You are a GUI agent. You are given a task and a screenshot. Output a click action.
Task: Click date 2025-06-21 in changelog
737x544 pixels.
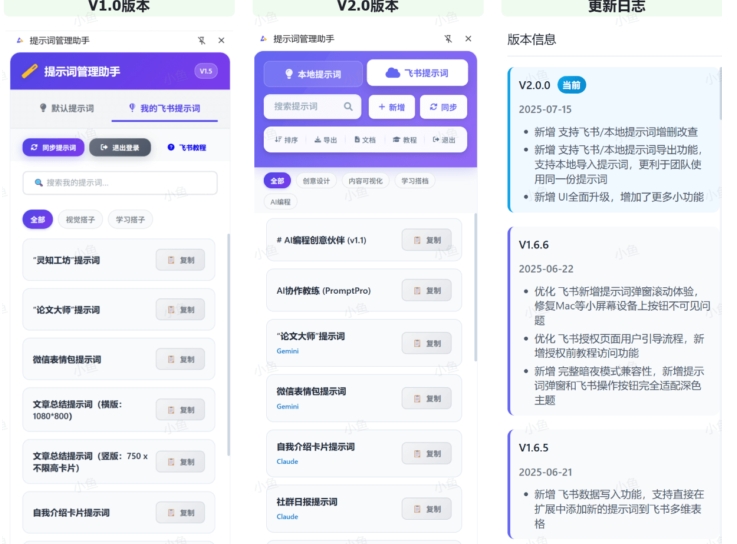point(546,472)
